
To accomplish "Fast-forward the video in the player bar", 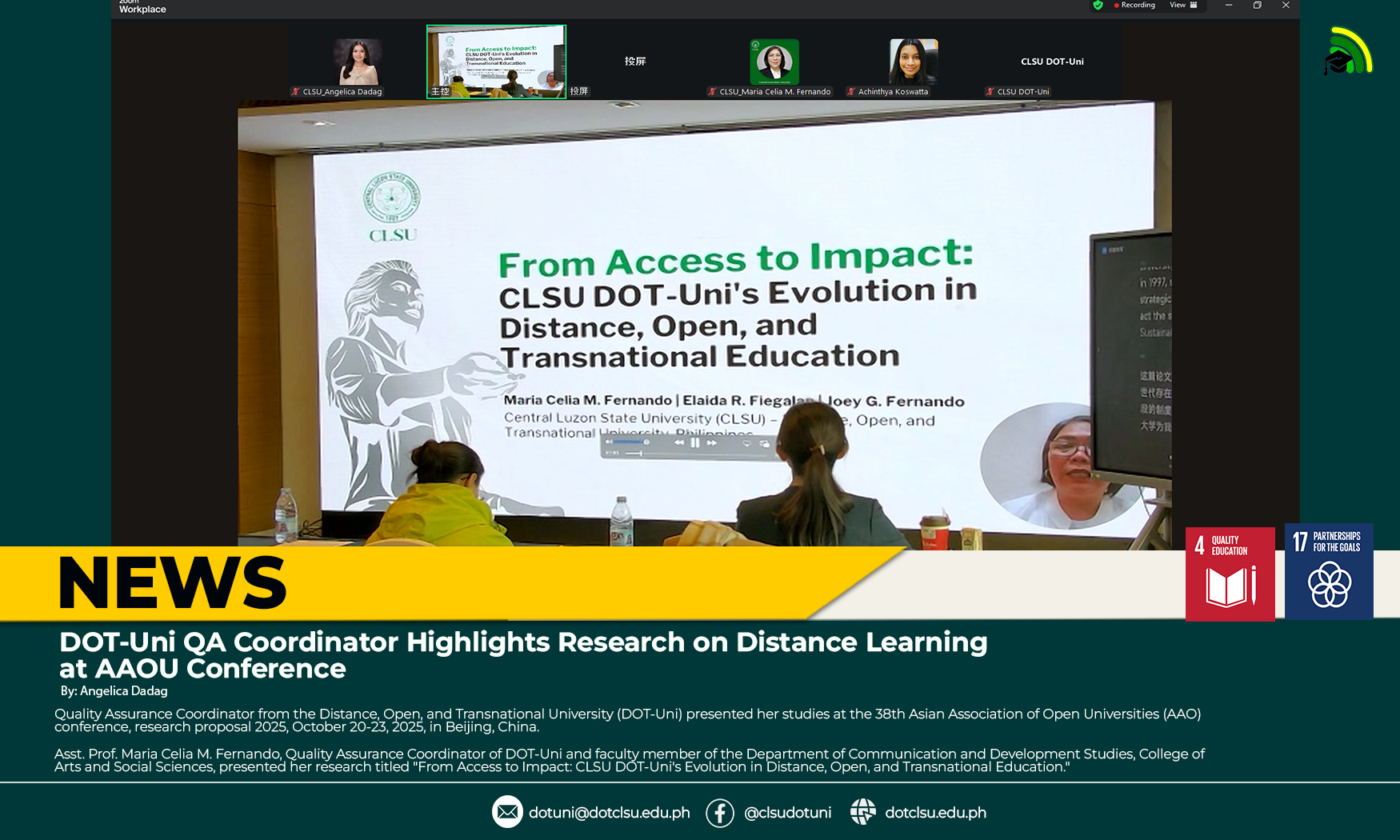I will (x=711, y=442).
